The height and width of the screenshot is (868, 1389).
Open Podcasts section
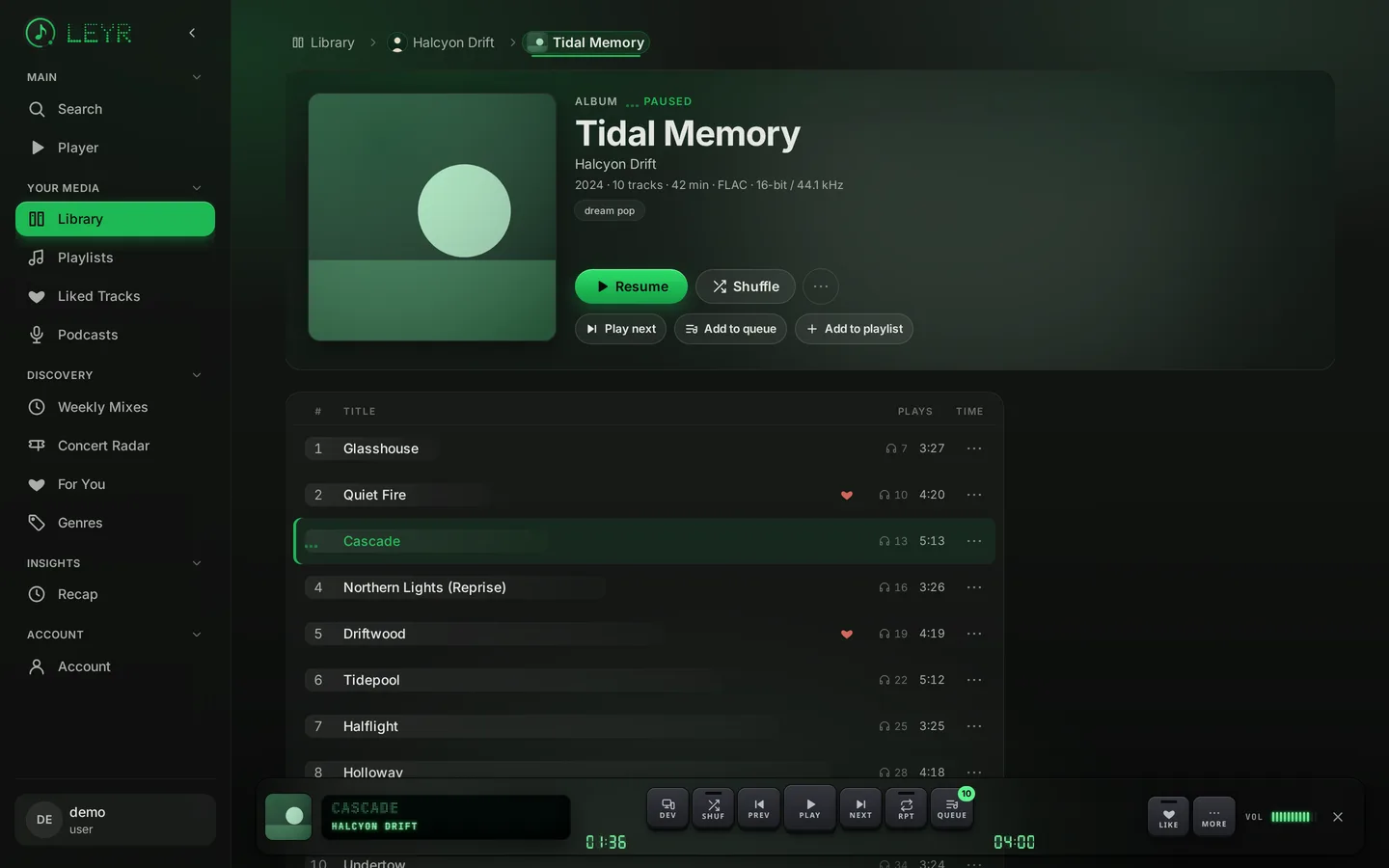[x=115, y=335]
